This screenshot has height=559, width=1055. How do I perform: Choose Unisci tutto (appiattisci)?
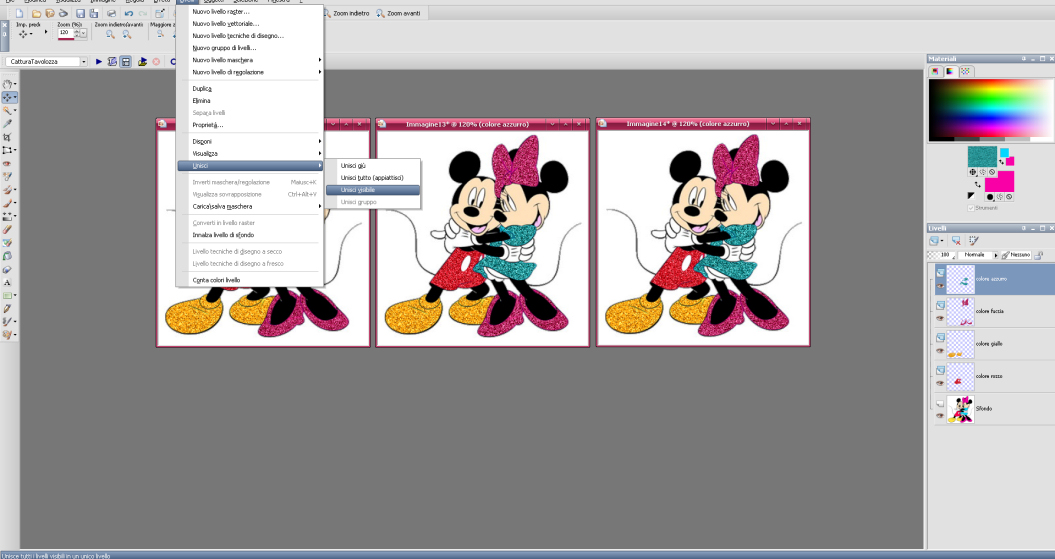[373, 178]
